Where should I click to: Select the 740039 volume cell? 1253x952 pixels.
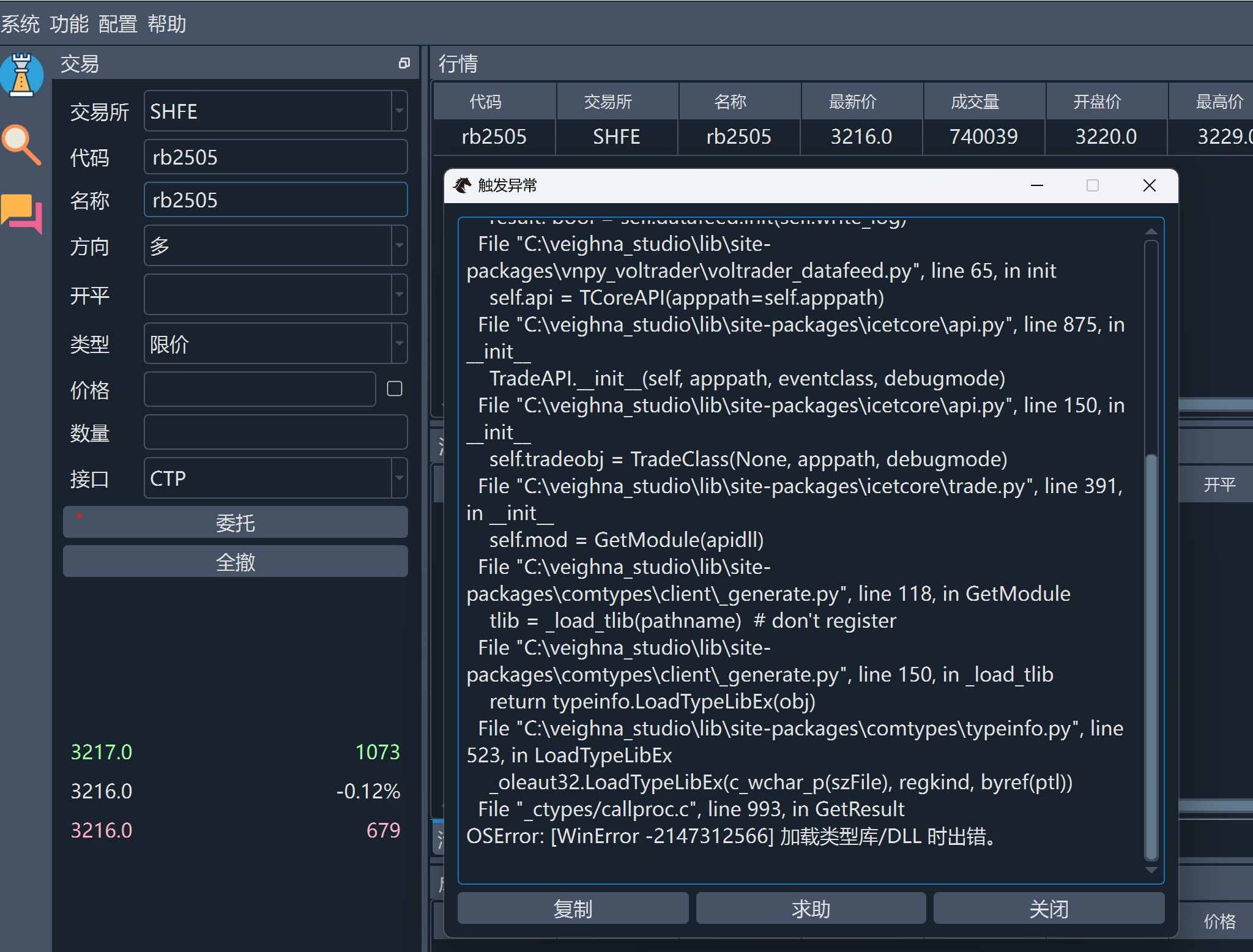[984, 136]
